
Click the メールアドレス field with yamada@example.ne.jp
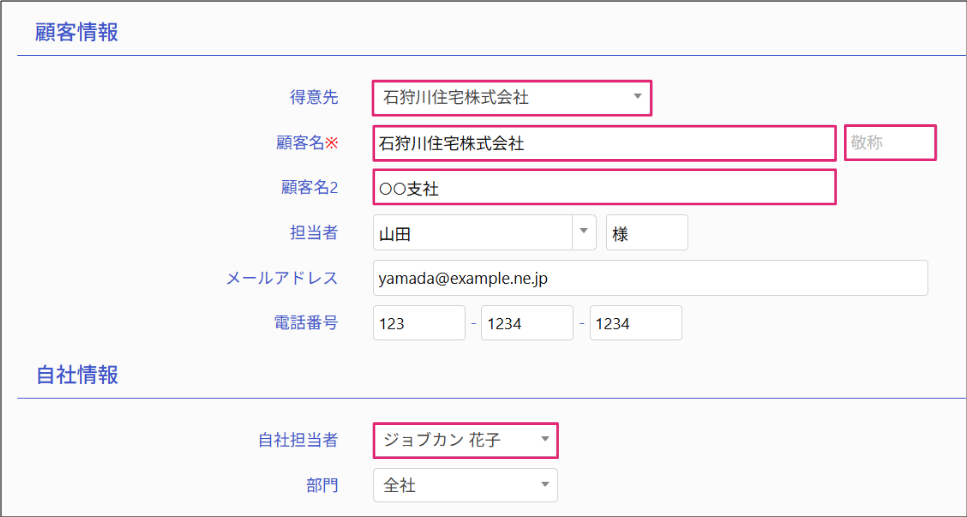651,278
